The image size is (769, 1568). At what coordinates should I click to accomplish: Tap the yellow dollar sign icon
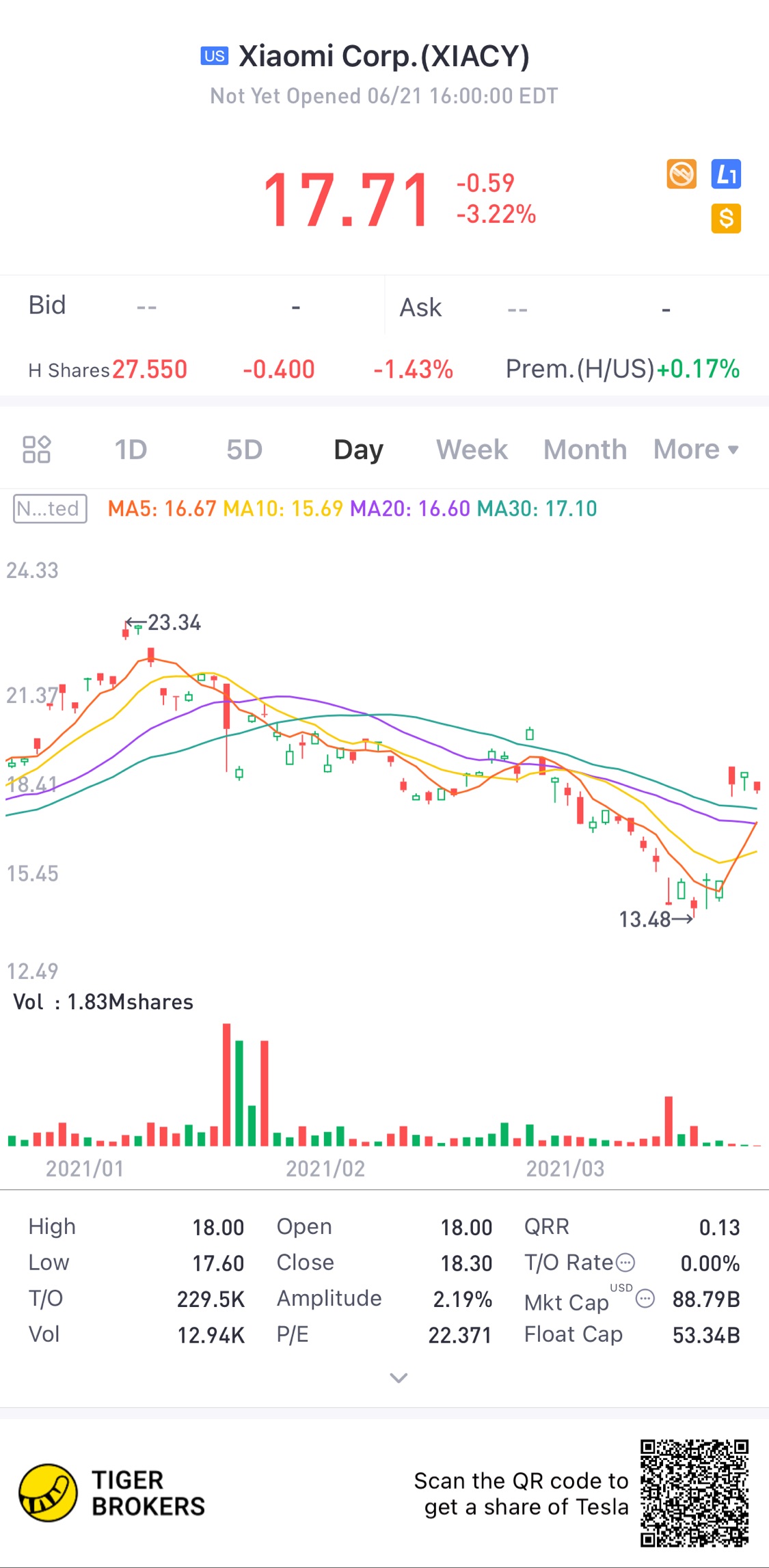tap(726, 219)
